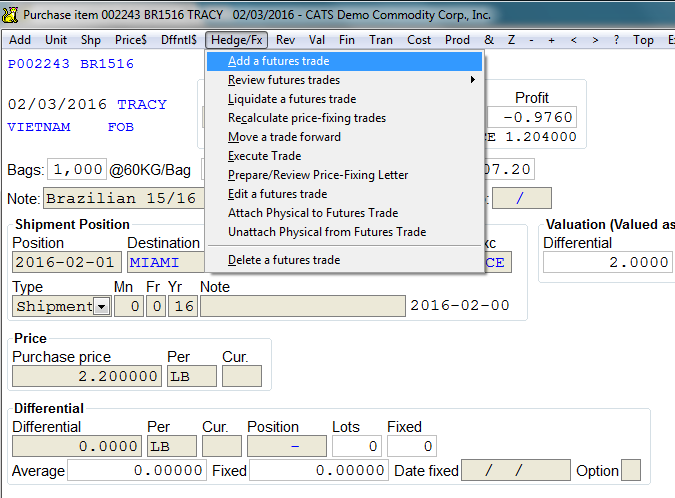Click the Differential Cur. field
The width and height of the screenshot is (675, 498).
pyautogui.click(x=222, y=446)
